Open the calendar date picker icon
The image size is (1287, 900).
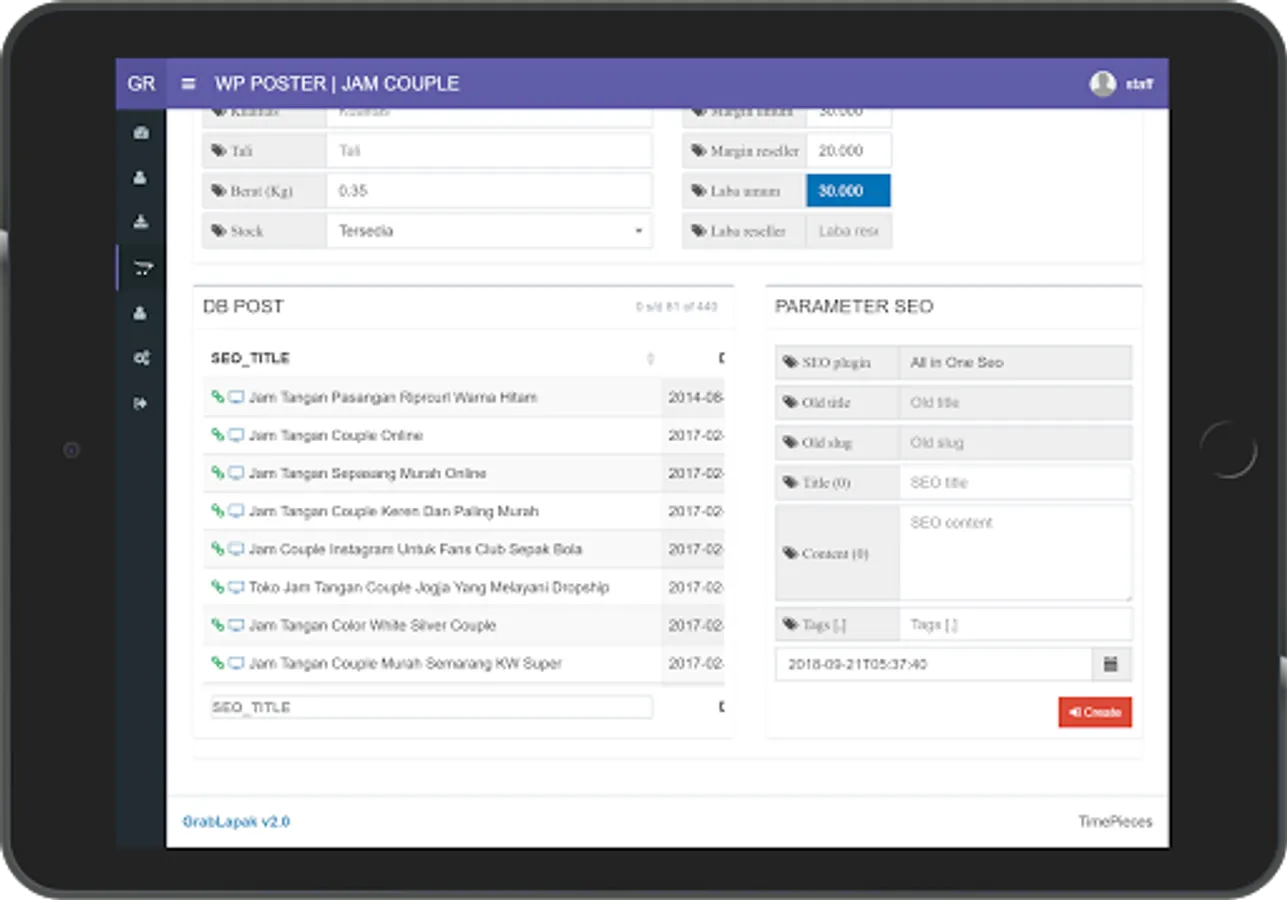pos(1111,664)
